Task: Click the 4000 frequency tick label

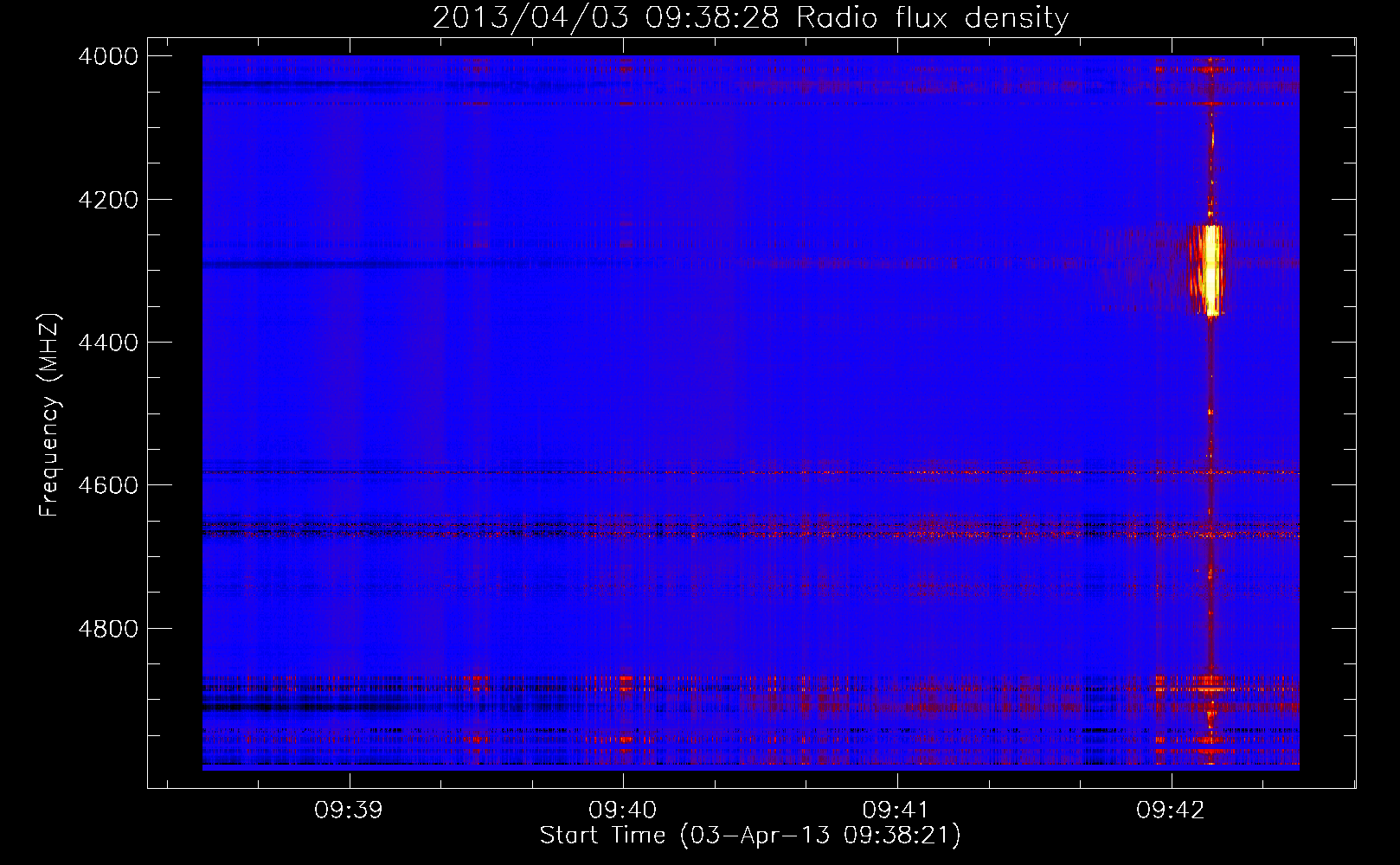Action: (108, 56)
